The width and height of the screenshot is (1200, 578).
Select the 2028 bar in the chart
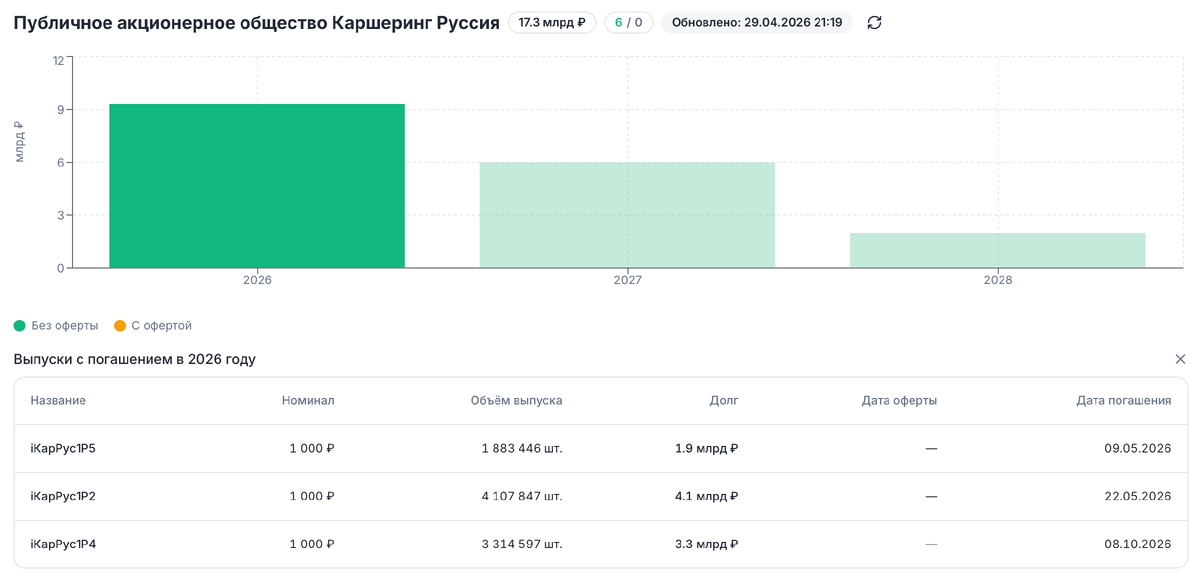point(997,250)
